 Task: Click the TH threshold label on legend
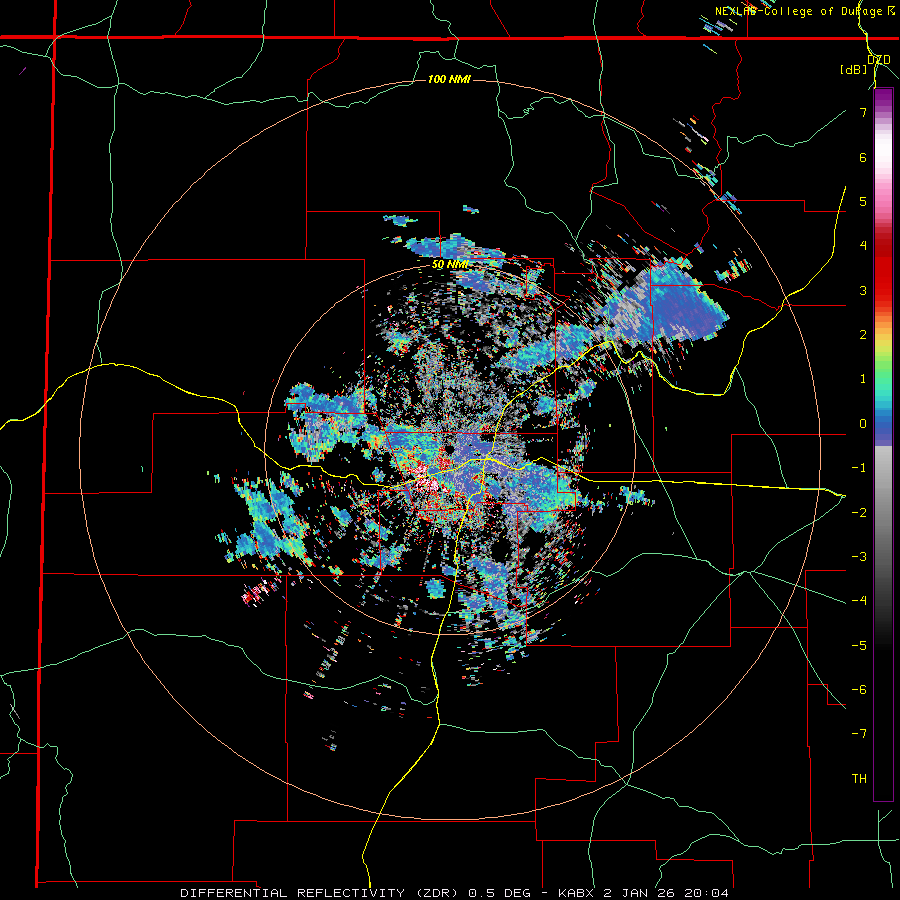tap(859, 779)
